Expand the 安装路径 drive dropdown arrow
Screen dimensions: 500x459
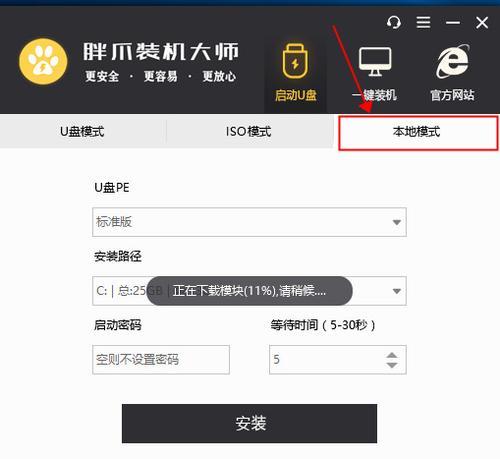pos(397,291)
